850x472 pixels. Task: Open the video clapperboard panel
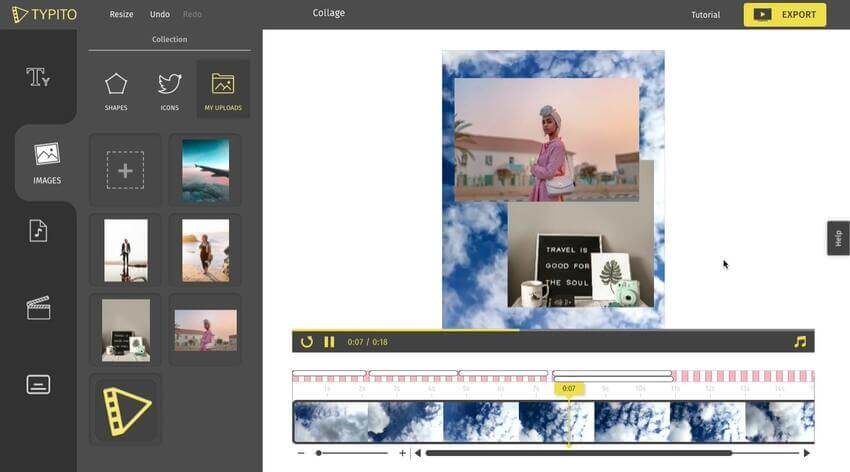(38, 307)
